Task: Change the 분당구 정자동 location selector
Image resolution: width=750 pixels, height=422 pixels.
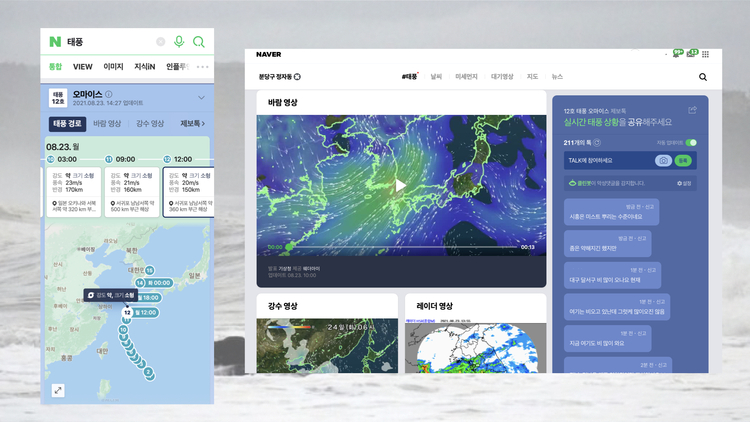Action: click(x=279, y=76)
